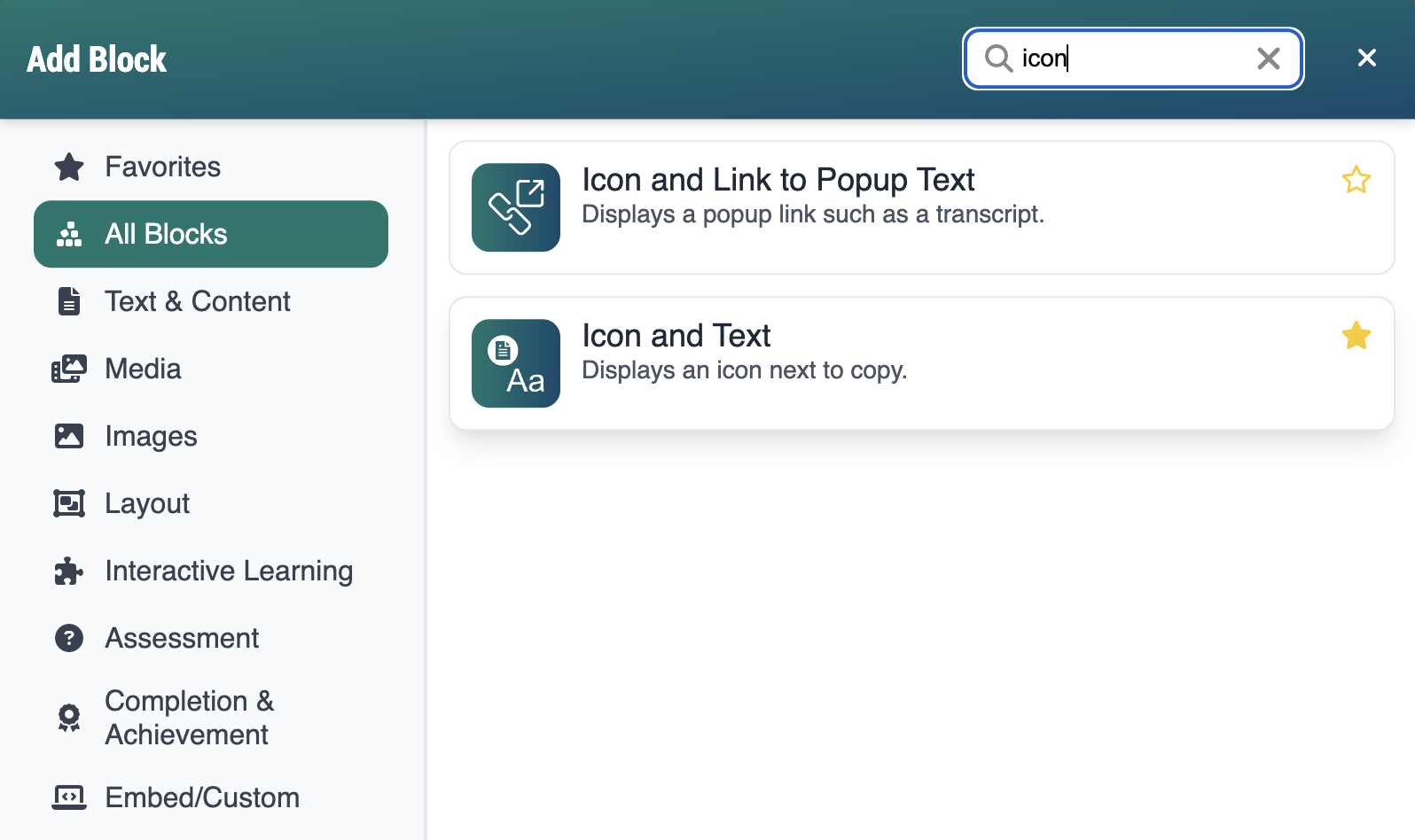
Task: Favorite the Icon and Link to Popup Text block
Action: pos(1356,180)
